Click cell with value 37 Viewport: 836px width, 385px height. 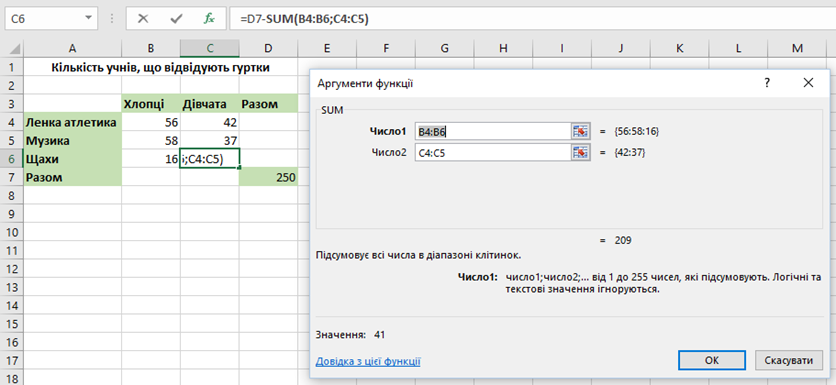(x=210, y=141)
